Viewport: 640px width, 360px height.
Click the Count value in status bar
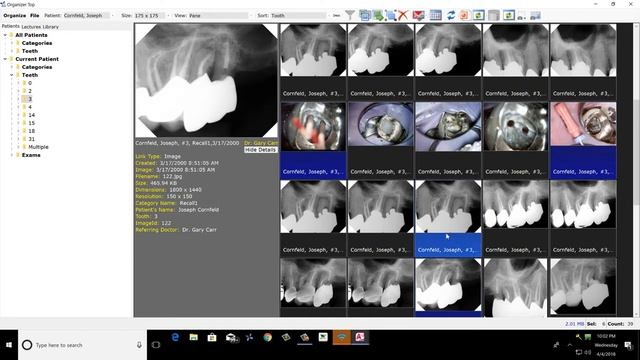[630, 324]
